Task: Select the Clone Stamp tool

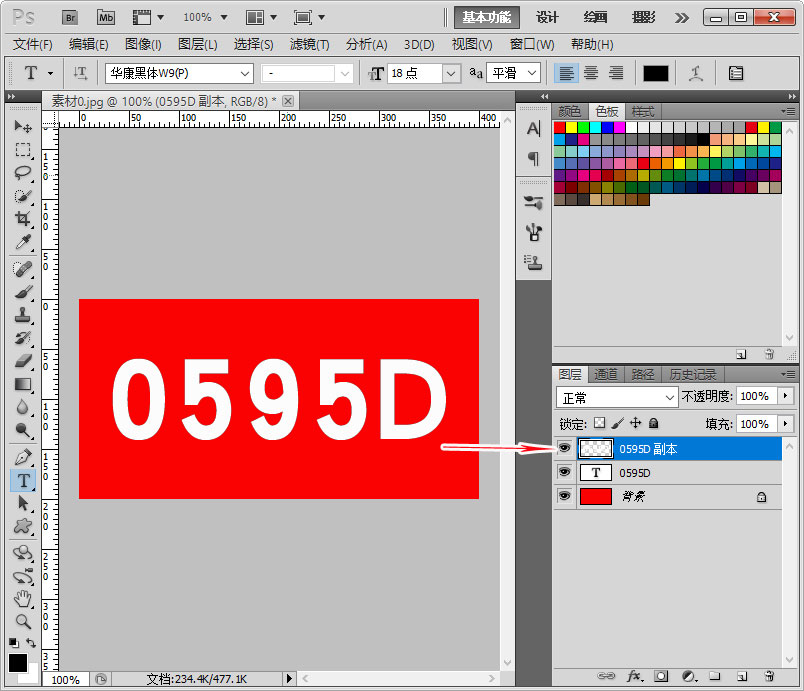Action: [x=23, y=315]
